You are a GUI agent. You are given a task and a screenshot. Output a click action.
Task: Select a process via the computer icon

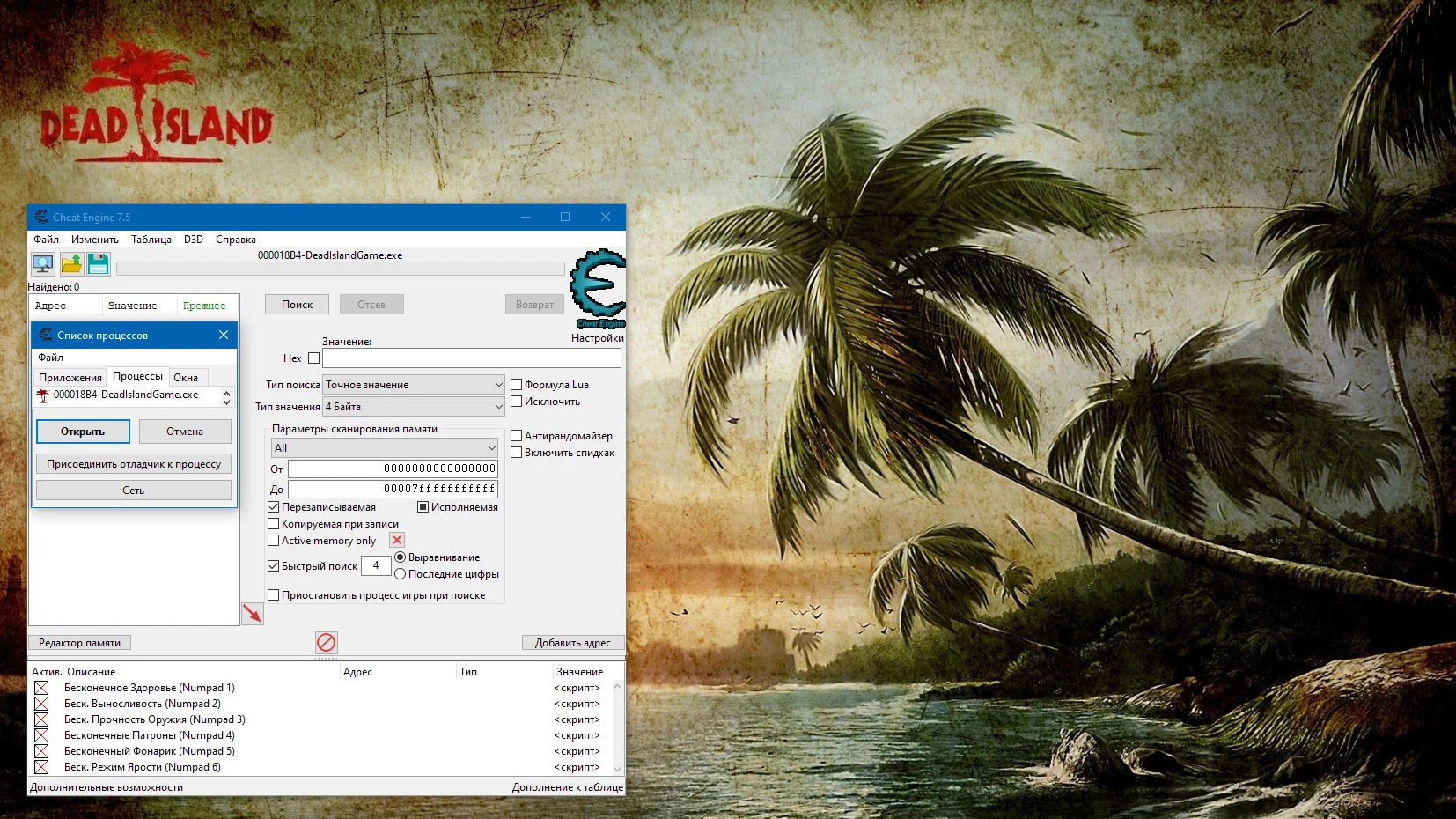pos(41,263)
